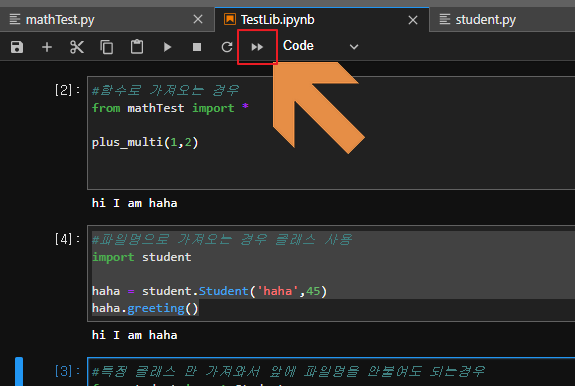Run the selected cell with play icon
The height and width of the screenshot is (386, 575).
click(168, 47)
